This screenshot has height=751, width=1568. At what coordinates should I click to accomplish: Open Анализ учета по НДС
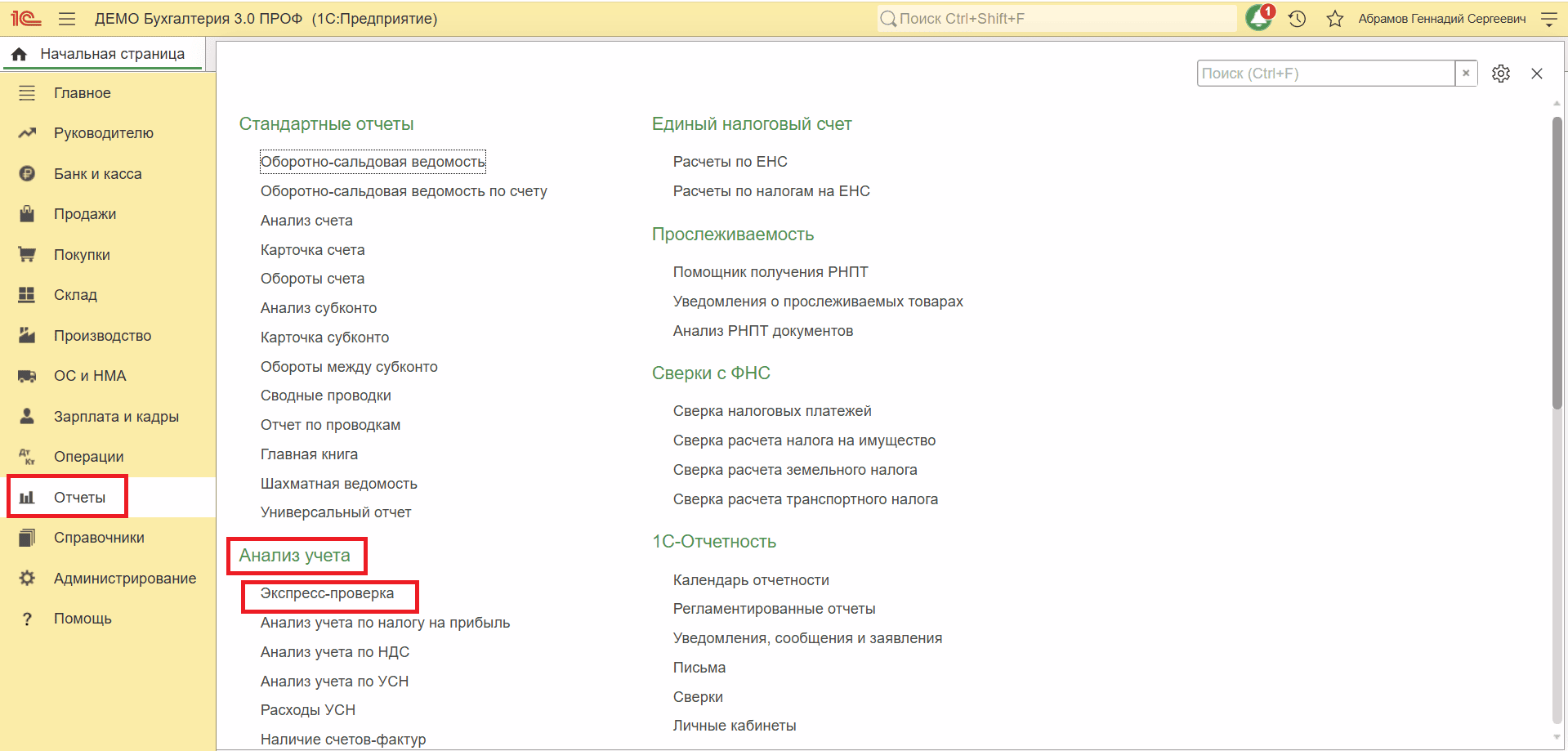(x=335, y=652)
